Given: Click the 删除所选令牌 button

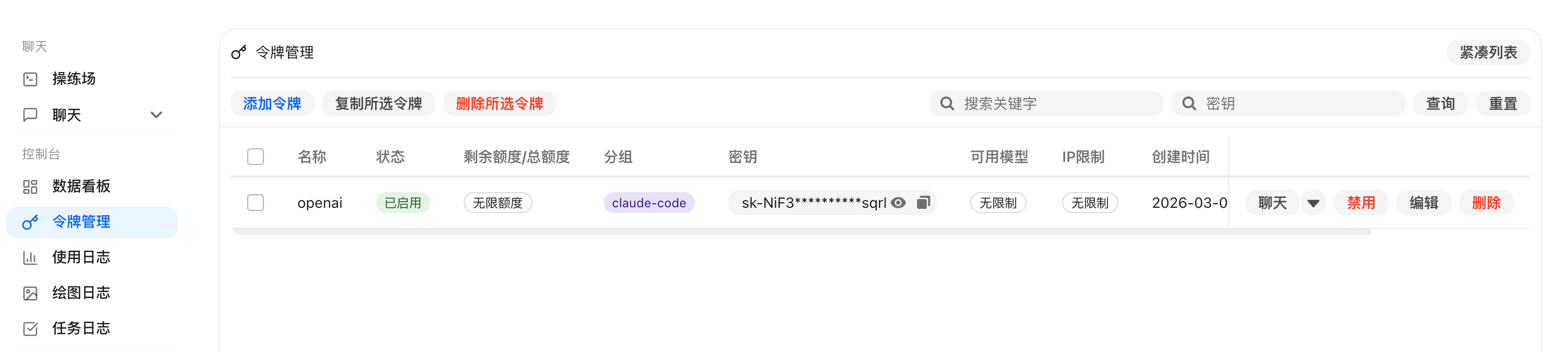Looking at the screenshot, I should [499, 103].
